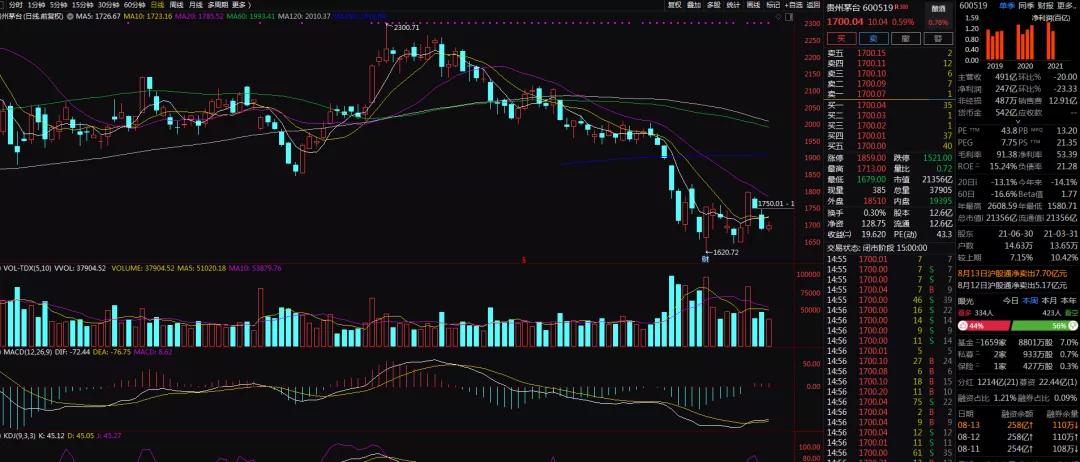
Task: Select the 1分钟 chart period
Action: 35,5
